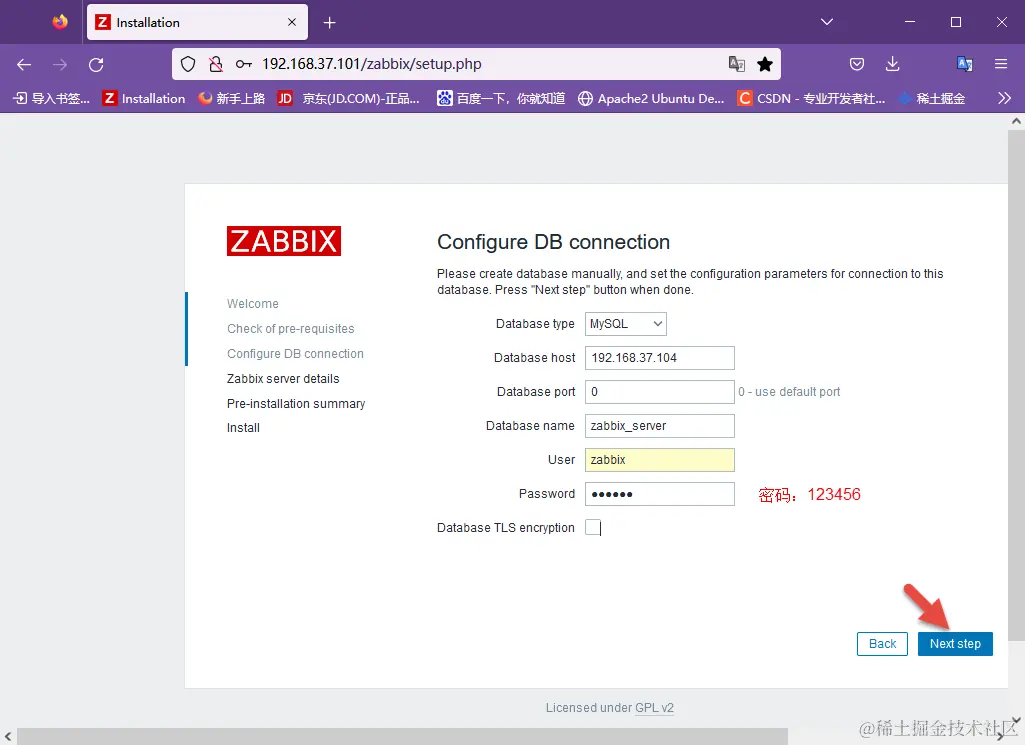This screenshot has width=1025, height=745.
Task: Click the scroll up arrow
Action: [x=1016, y=121]
